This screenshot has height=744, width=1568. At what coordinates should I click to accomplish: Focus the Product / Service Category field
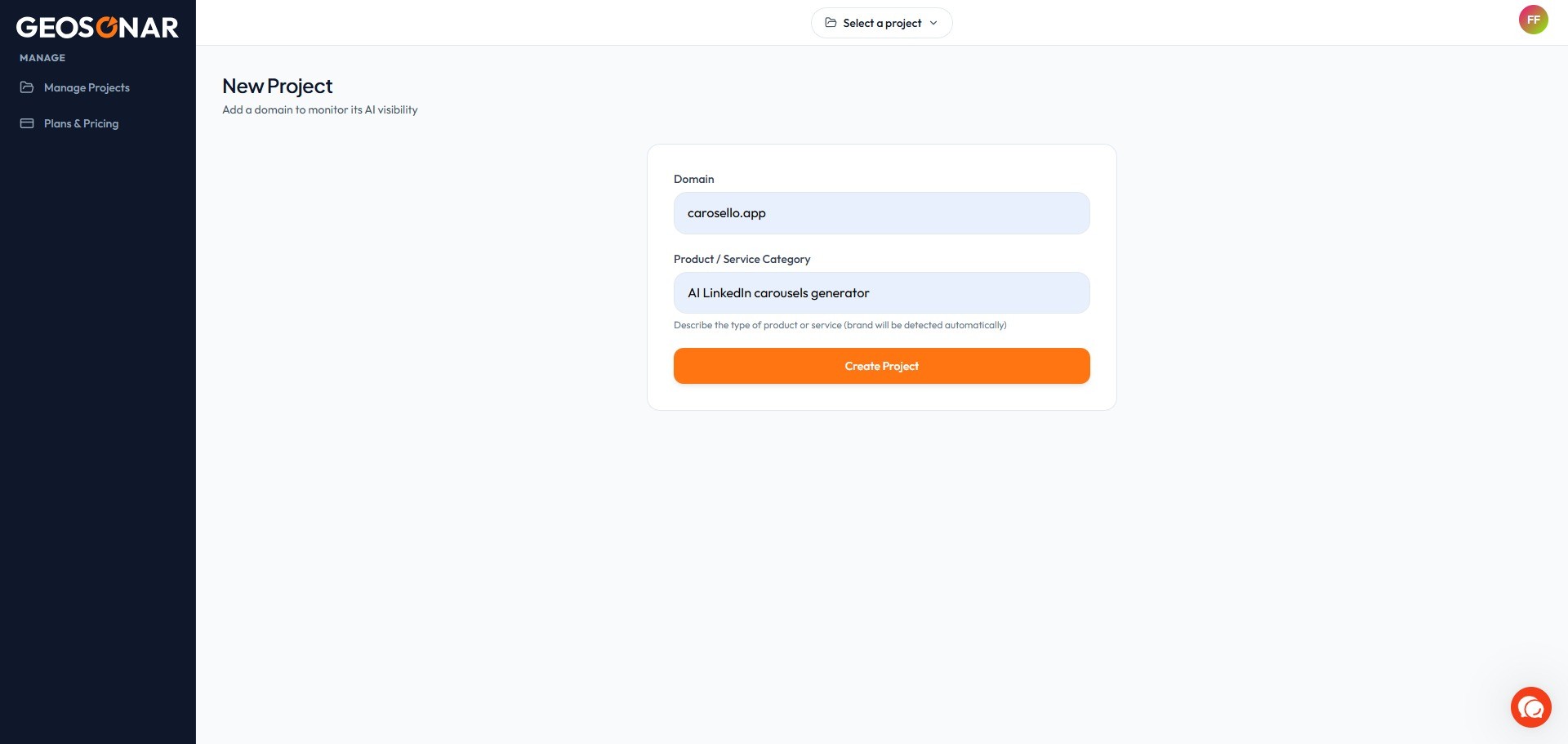881,293
